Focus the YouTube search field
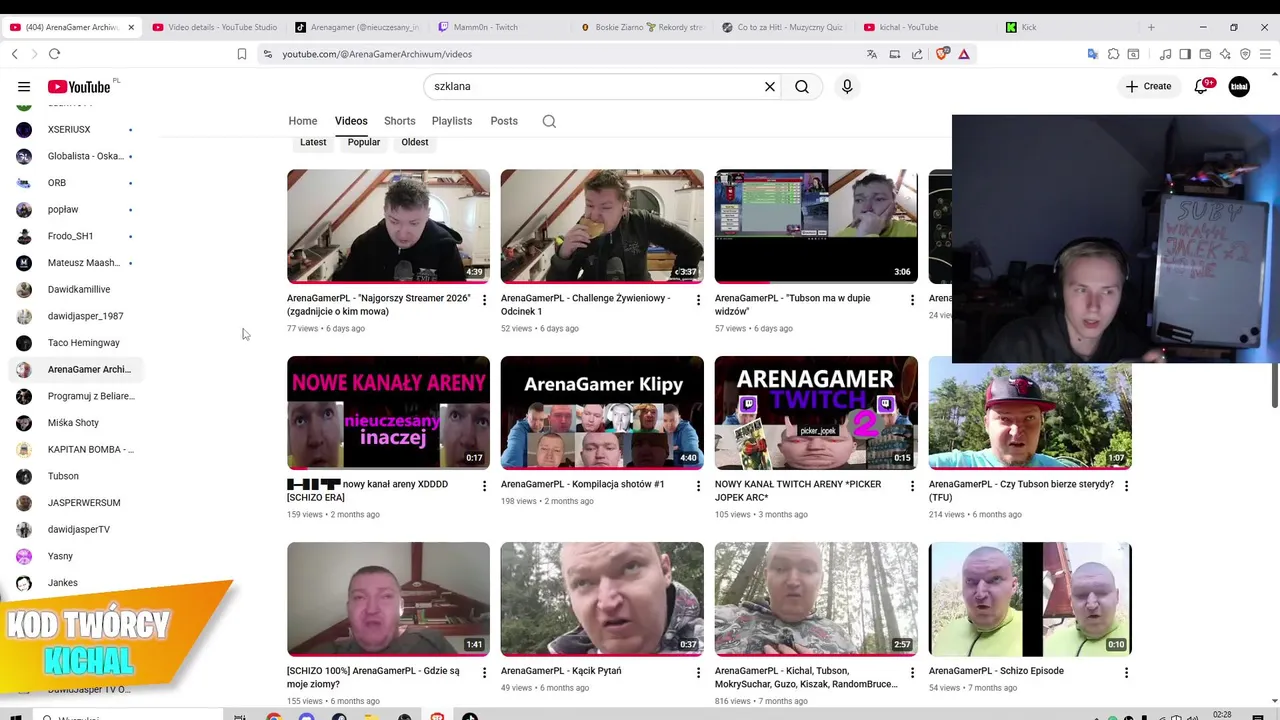 coord(595,87)
